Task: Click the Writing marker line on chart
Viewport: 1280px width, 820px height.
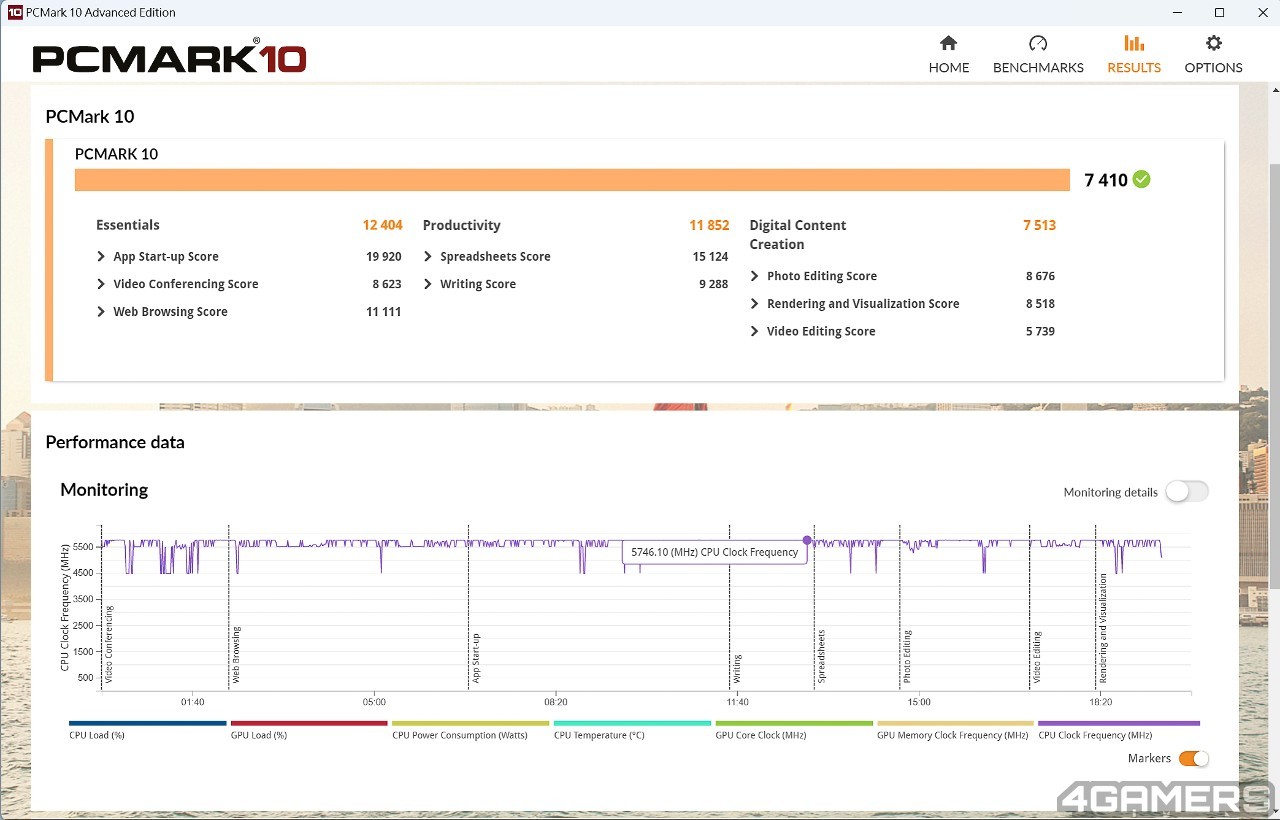Action: coord(729,607)
